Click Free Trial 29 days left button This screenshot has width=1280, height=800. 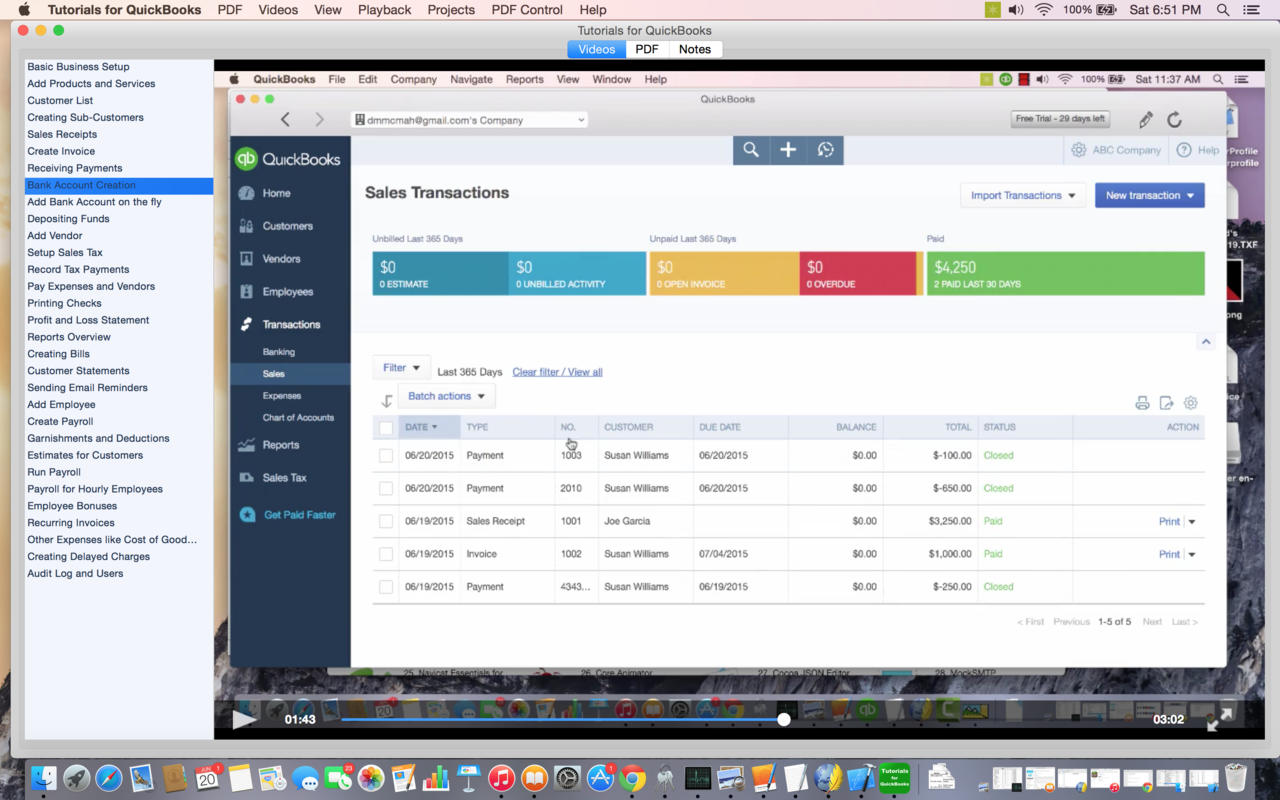[1060, 119]
